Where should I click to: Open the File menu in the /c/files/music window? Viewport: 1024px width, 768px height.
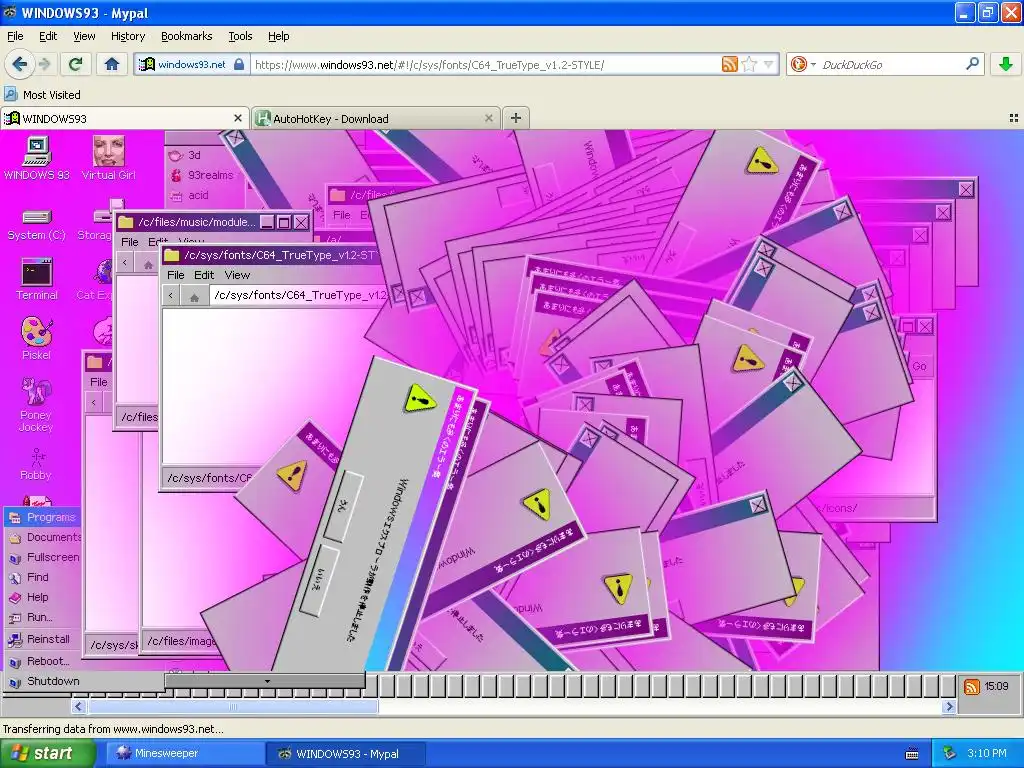(129, 242)
